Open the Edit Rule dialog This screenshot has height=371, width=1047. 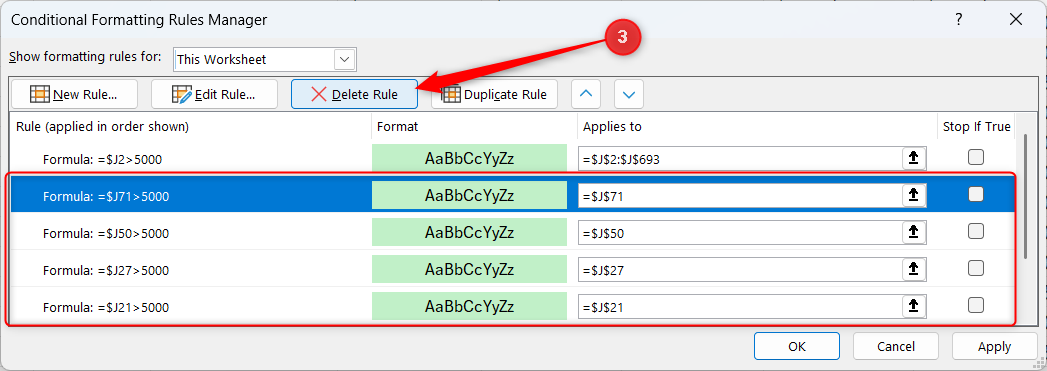tap(214, 94)
